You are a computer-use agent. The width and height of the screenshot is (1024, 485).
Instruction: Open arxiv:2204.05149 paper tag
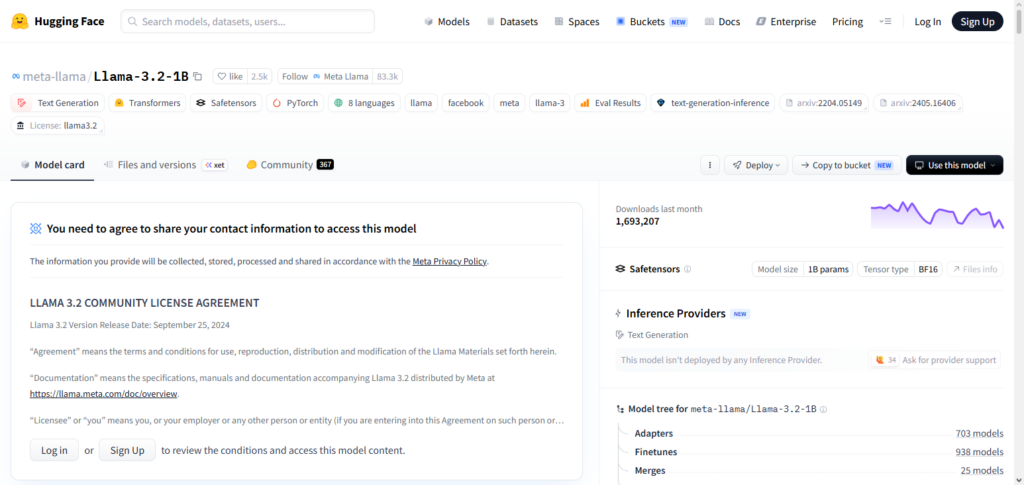coord(824,103)
